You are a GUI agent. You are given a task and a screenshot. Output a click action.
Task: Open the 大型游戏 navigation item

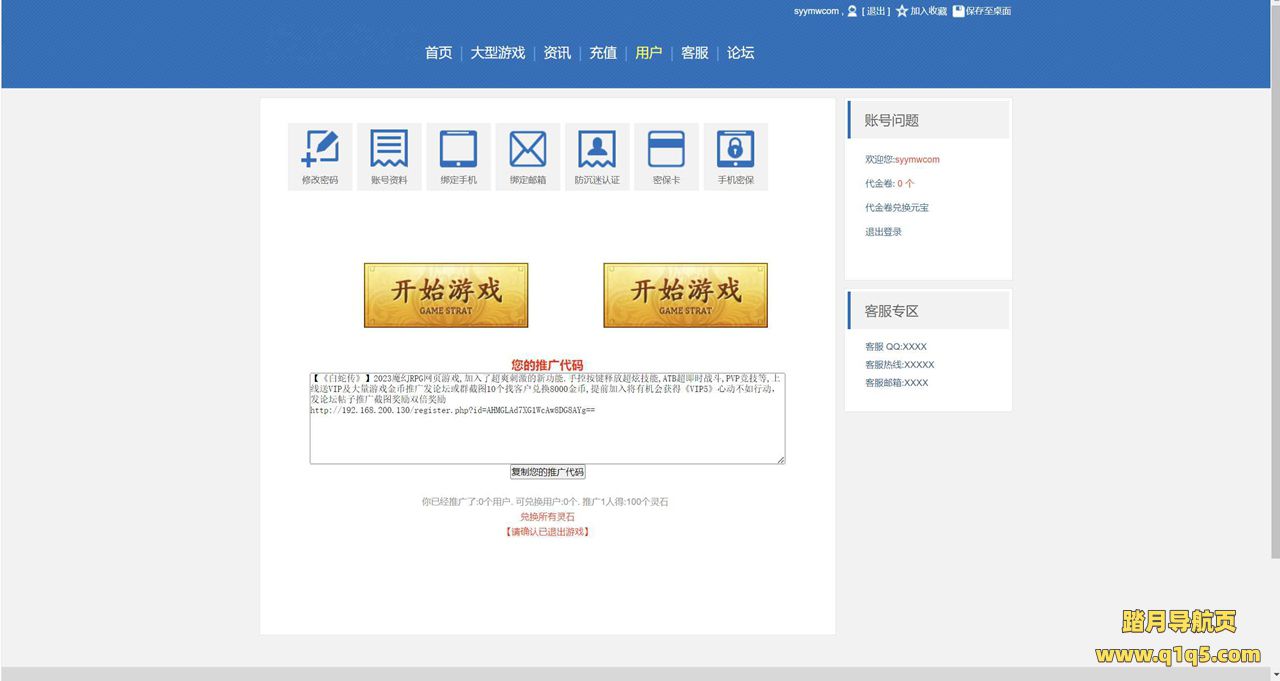coord(497,53)
